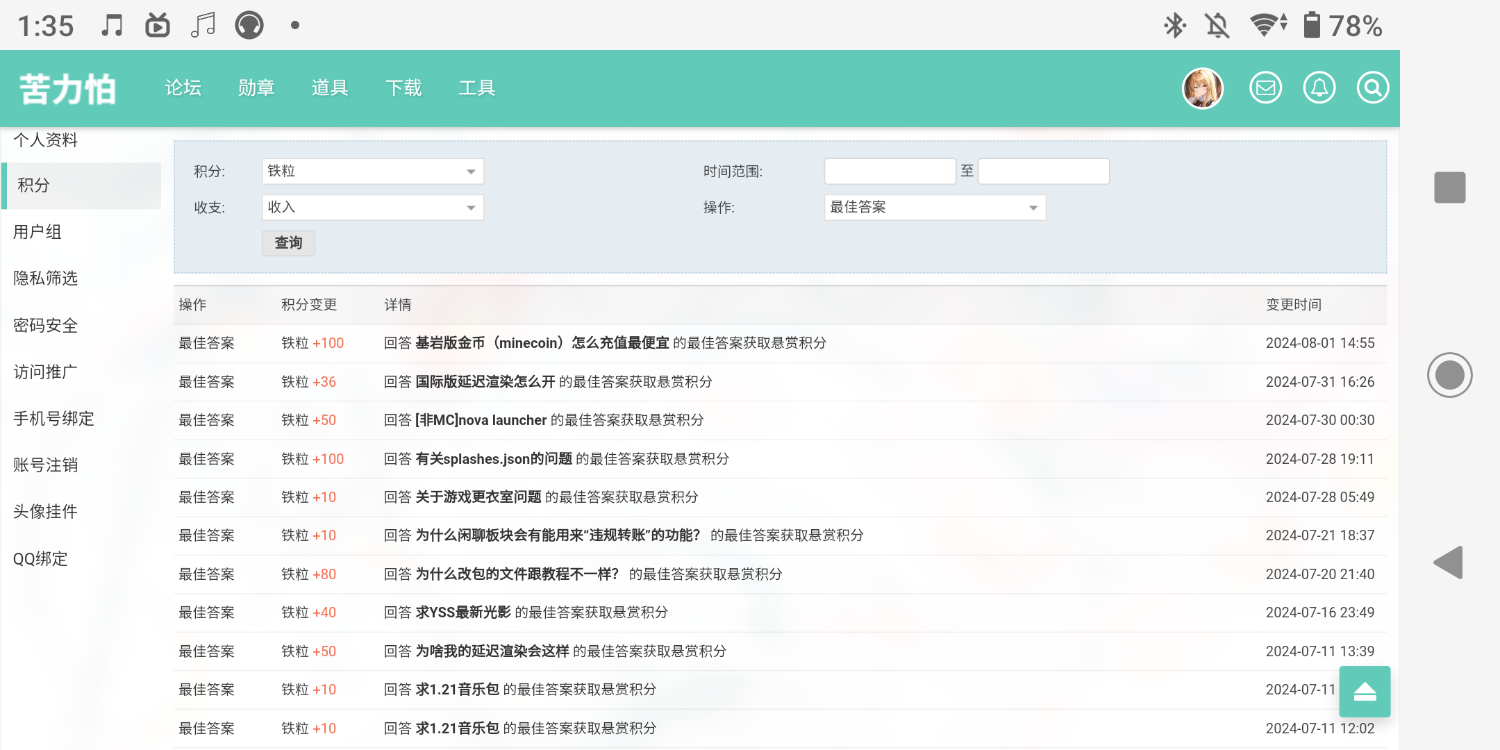Select 账号注销 in the sidebar
1500x750 pixels.
tap(45, 465)
